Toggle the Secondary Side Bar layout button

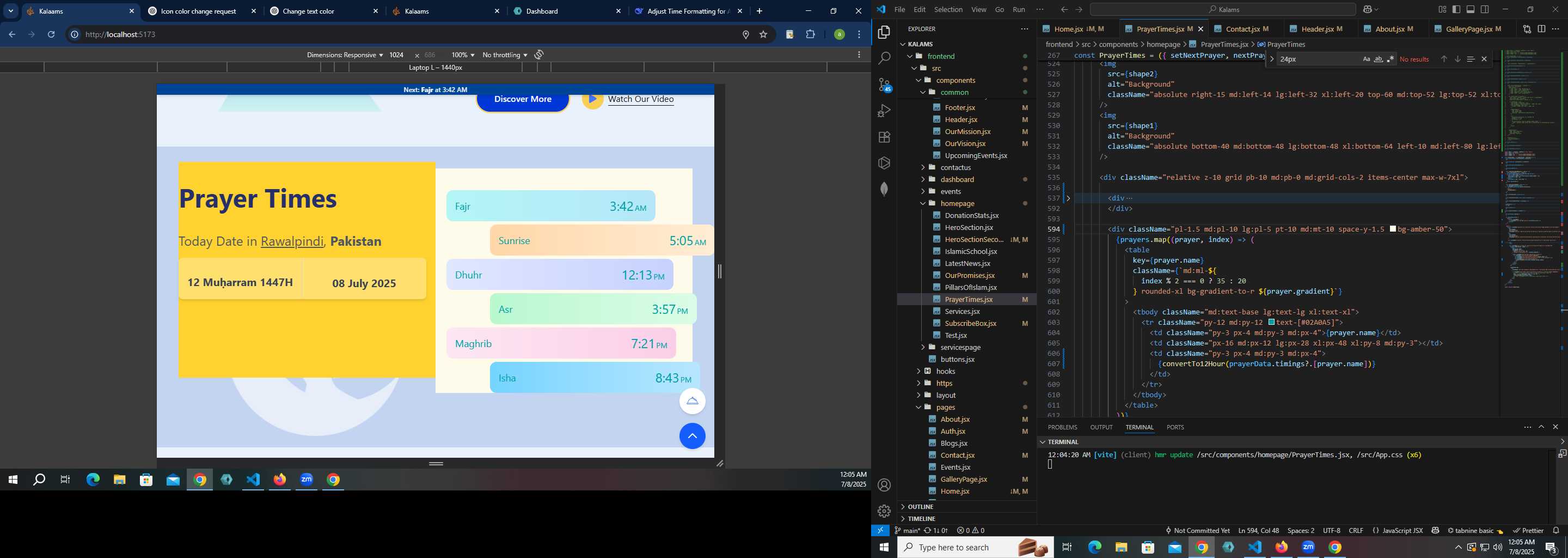pos(1485,10)
